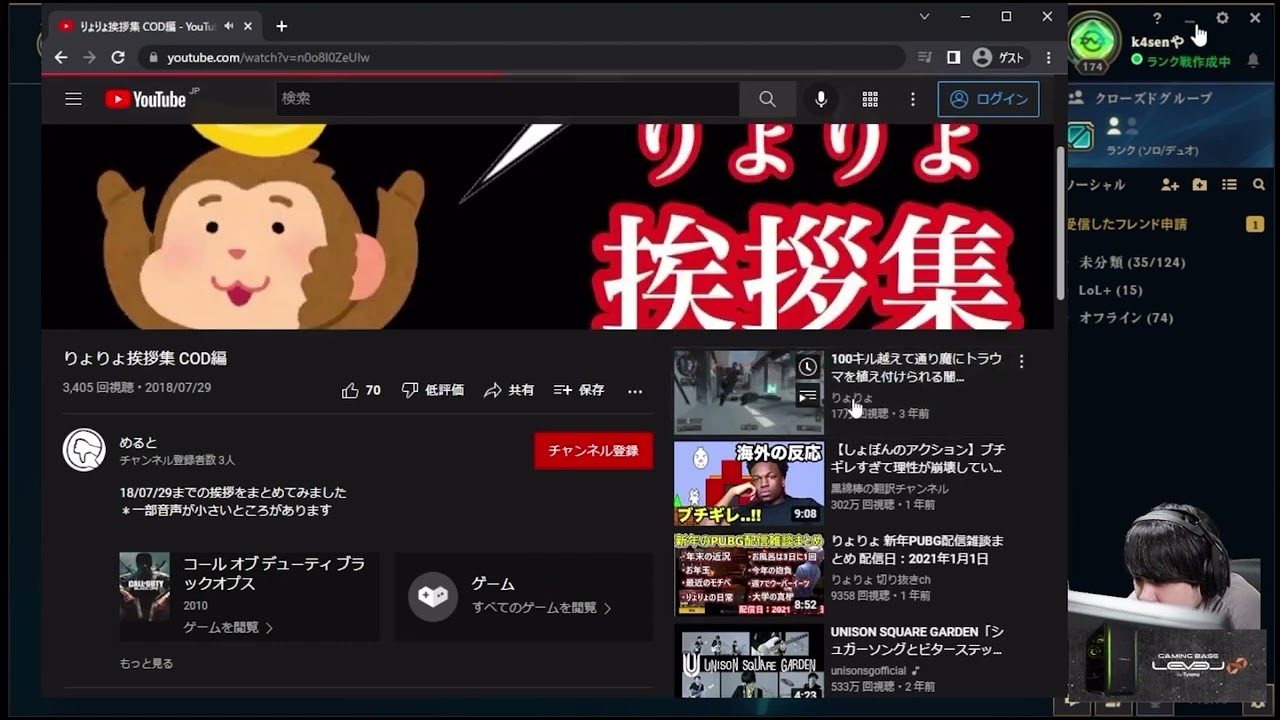
Task: Expand description with もっと見る
Action: coord(146,663)
